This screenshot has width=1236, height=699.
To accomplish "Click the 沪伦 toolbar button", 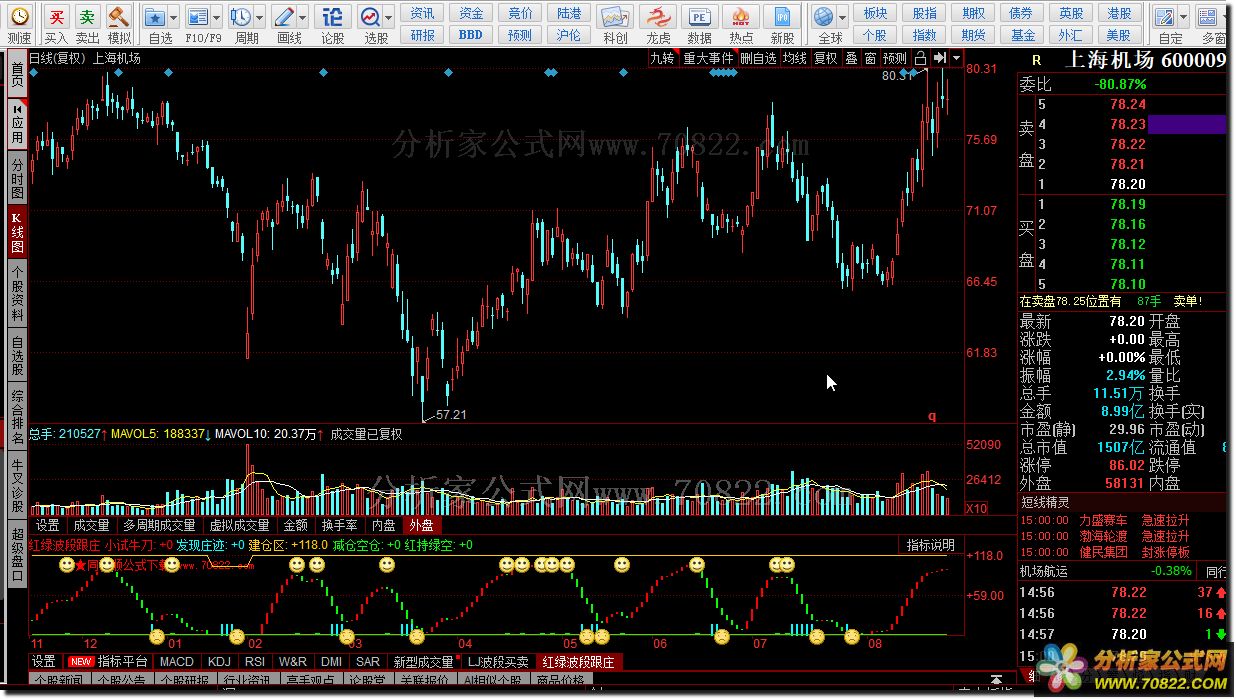I will [x=568, y=35].
